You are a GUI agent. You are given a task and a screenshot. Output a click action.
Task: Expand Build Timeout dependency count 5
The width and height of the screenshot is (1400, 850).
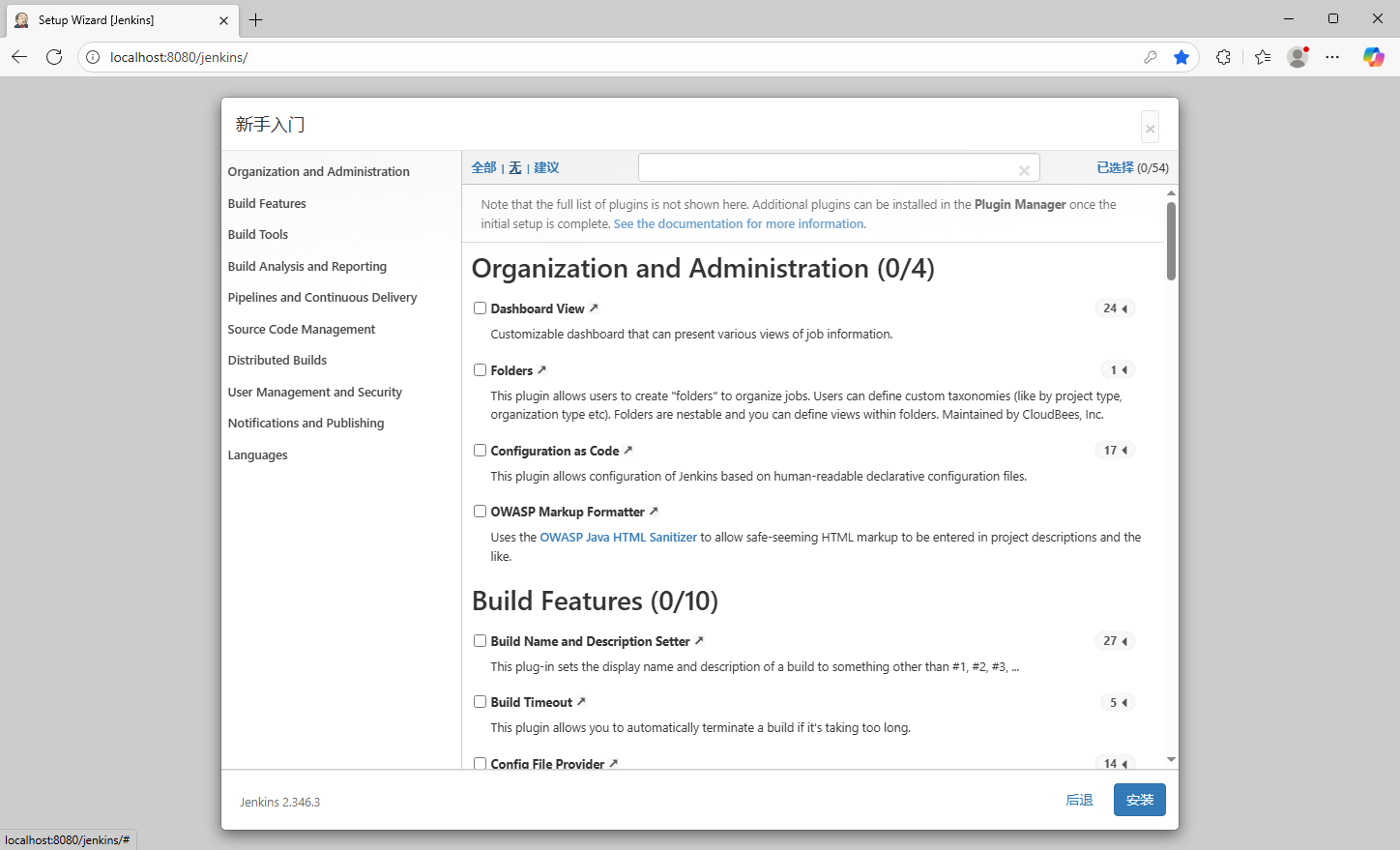click(1118, 702)
